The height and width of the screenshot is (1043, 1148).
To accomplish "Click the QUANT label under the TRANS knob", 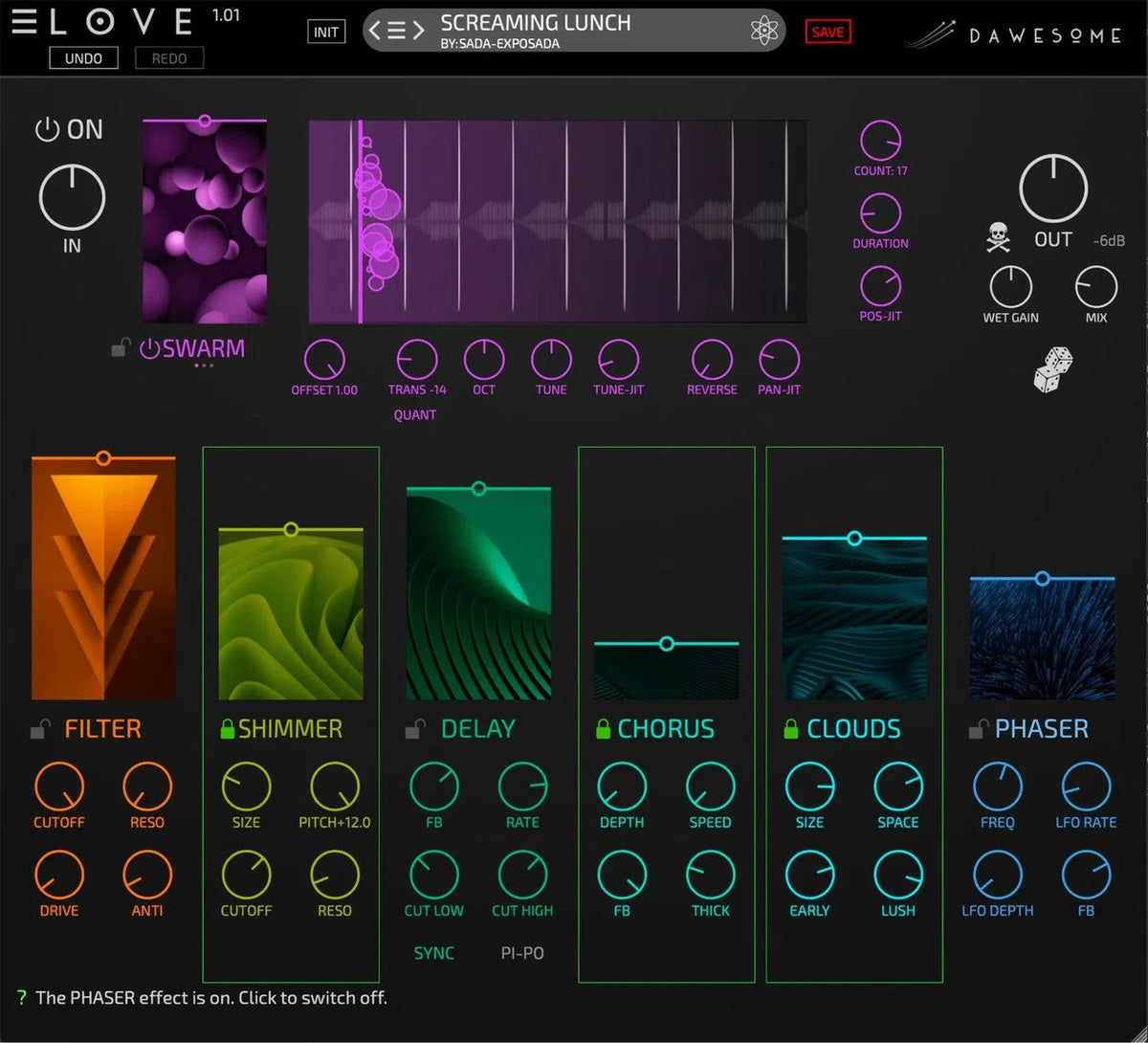I will coord(416,414).
